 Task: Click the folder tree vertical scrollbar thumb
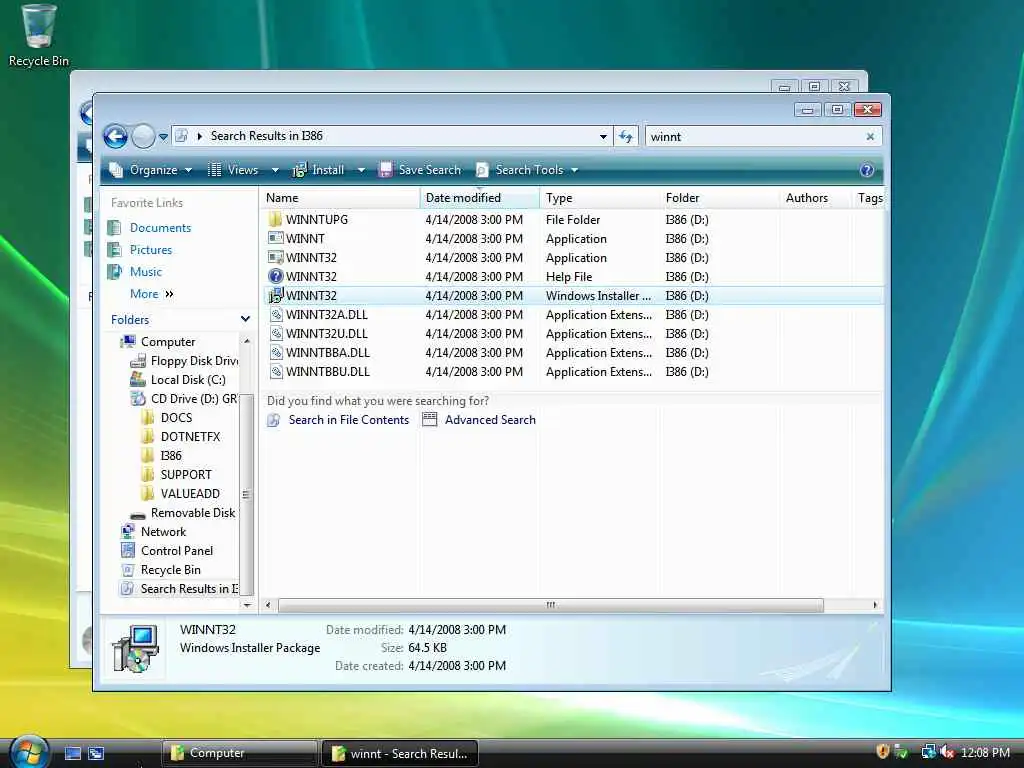(246, 494)
